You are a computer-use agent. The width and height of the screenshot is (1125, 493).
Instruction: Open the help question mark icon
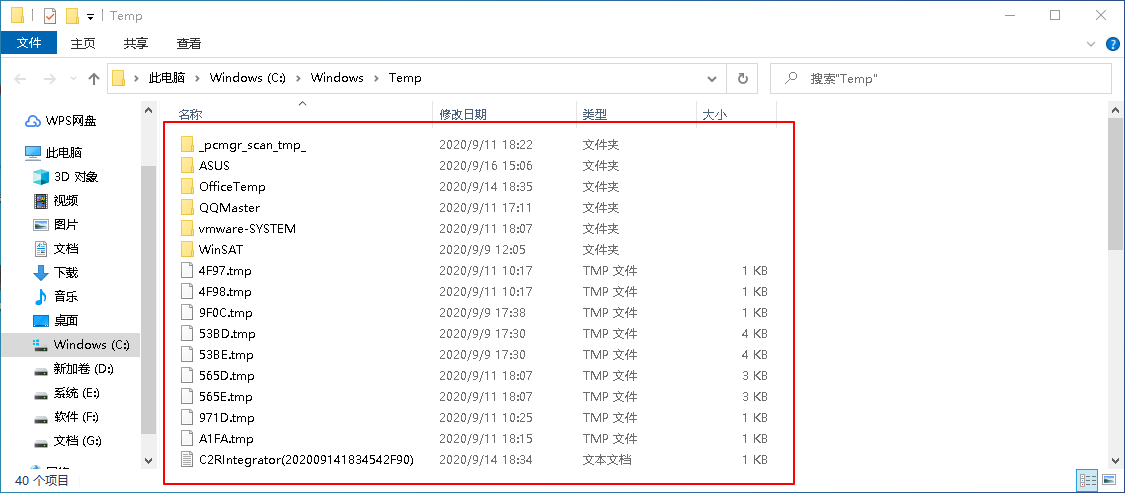click(x=1111, y=44)
